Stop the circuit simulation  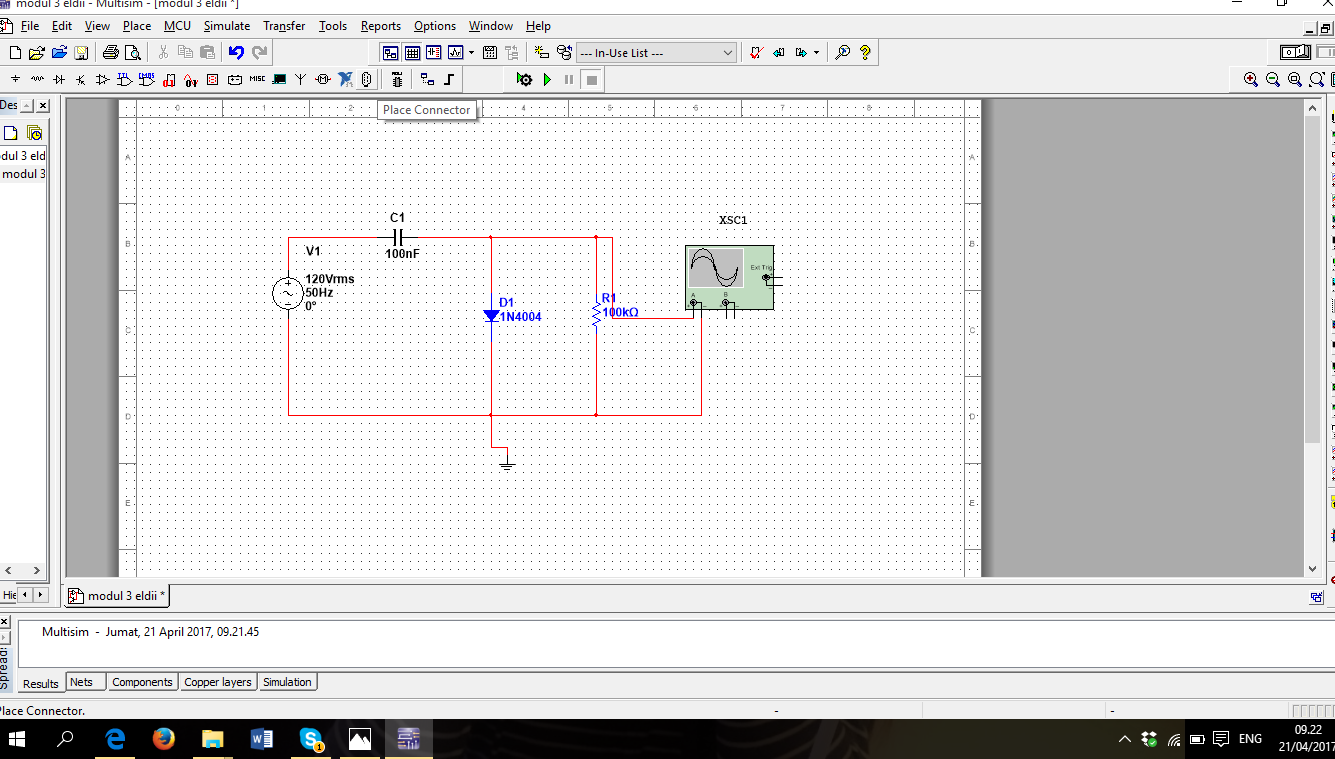591,79
